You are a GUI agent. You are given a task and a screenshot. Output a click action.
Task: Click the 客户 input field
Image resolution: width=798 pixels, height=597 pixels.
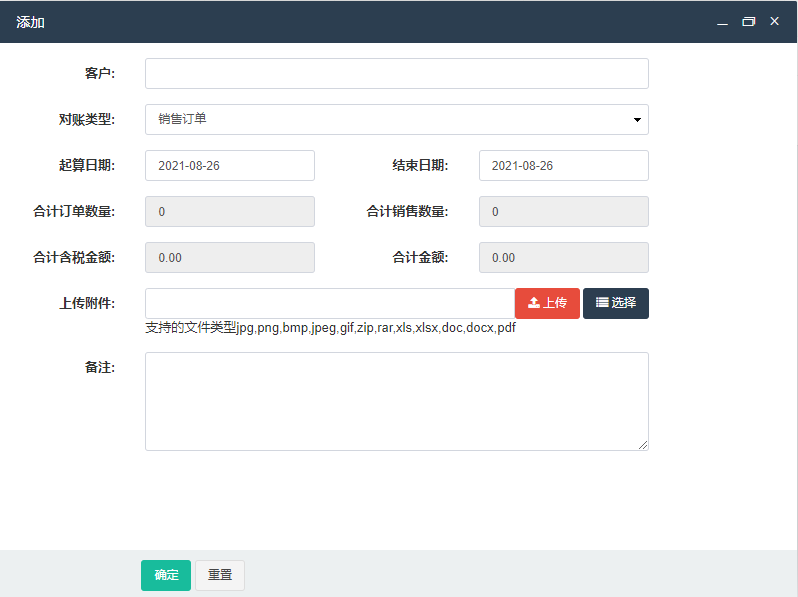click(x=396, y=73)
